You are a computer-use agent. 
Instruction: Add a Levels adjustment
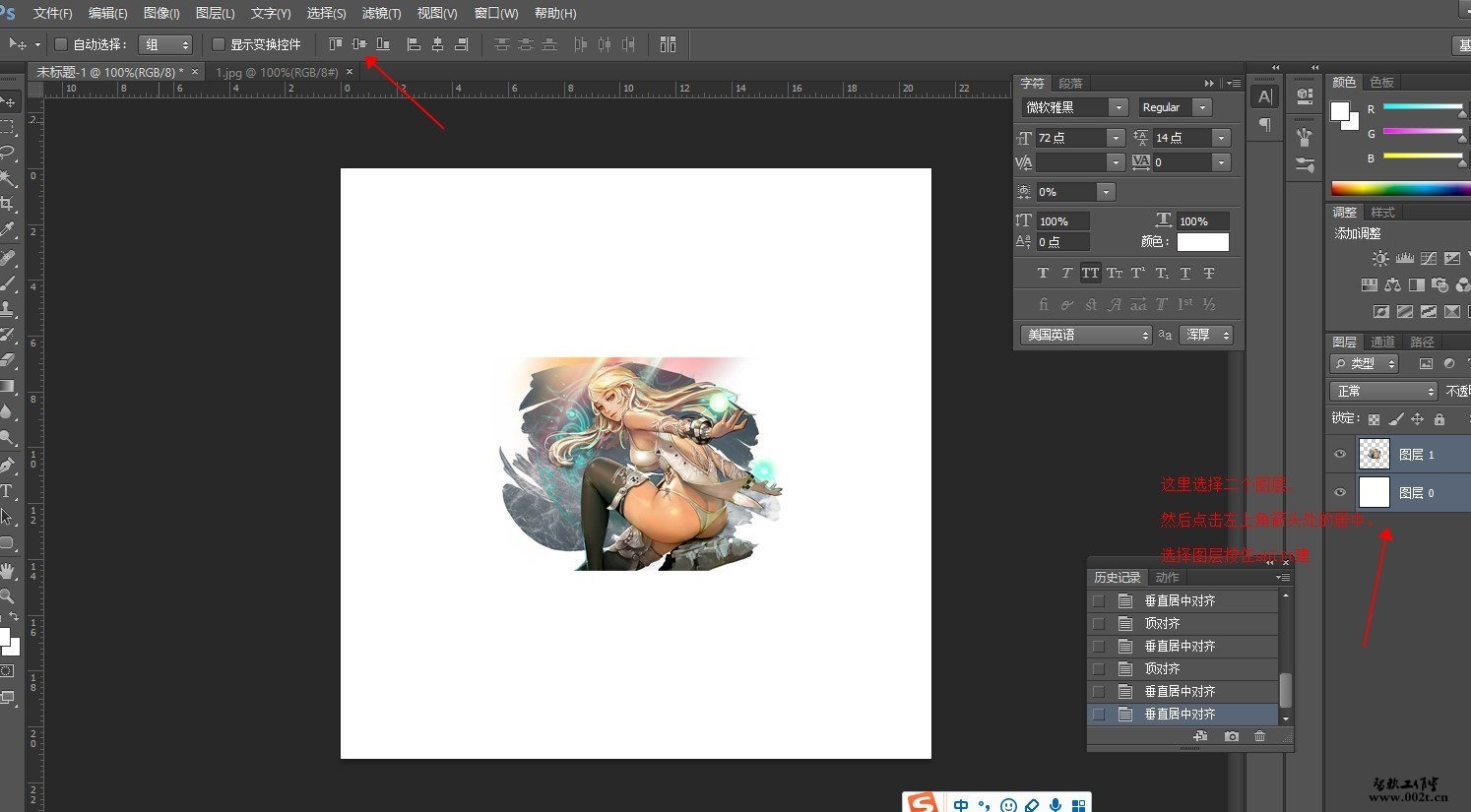pos(1405,258)
